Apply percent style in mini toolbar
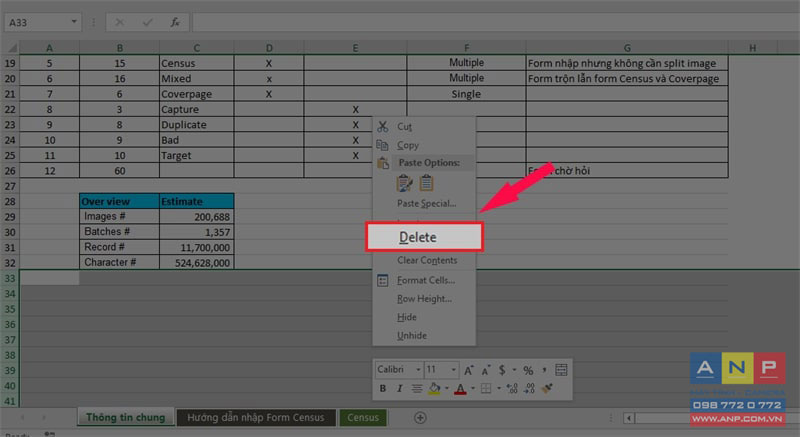This screenshot has width=800, height=437. coord(529,370)
